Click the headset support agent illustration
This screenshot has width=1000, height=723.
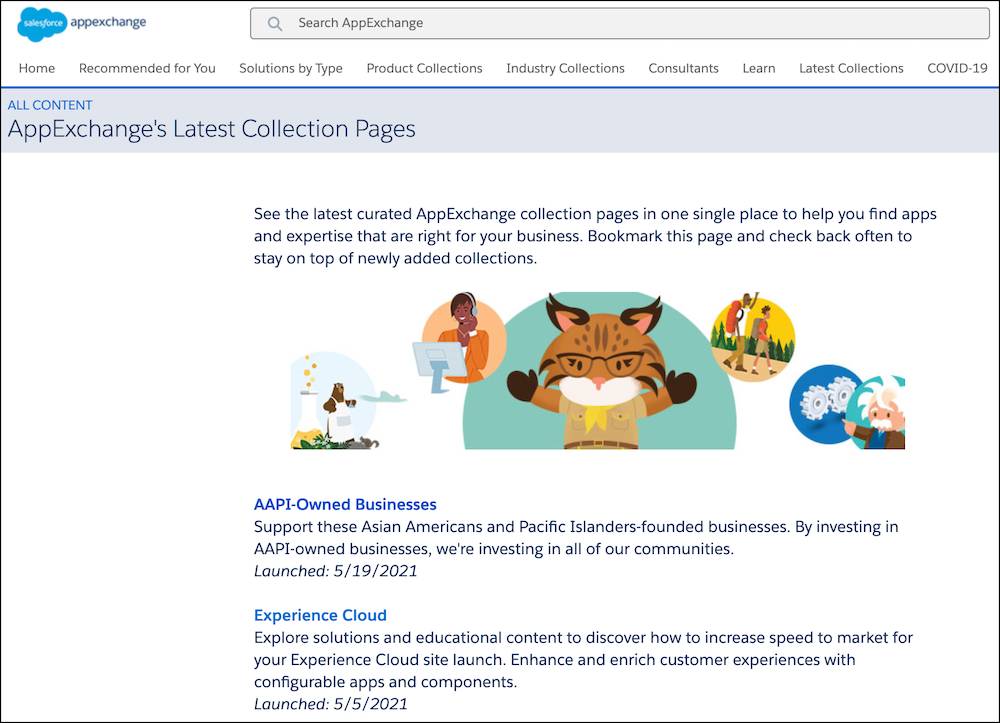pos(460,341)
